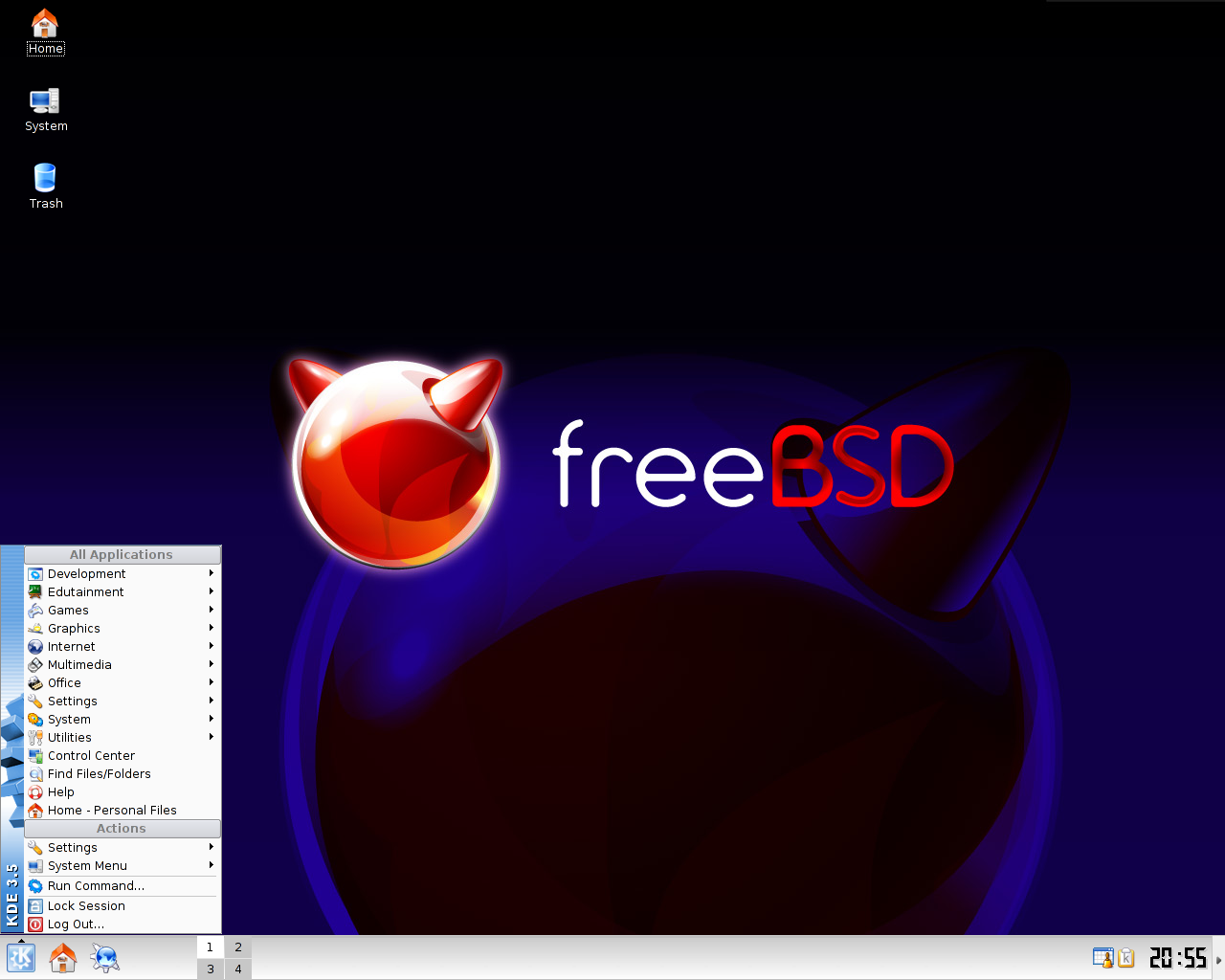
Task: Open Help from the K menu
Action: coord(122,792)
